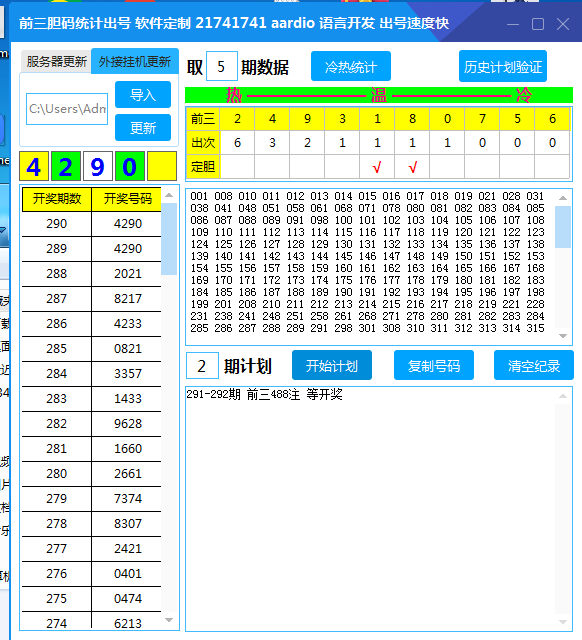This screenshot has width=582, height=640.
Task: Check 定胆 cell under digit 4
Action: pyautogui.click(x=272, y=167)
